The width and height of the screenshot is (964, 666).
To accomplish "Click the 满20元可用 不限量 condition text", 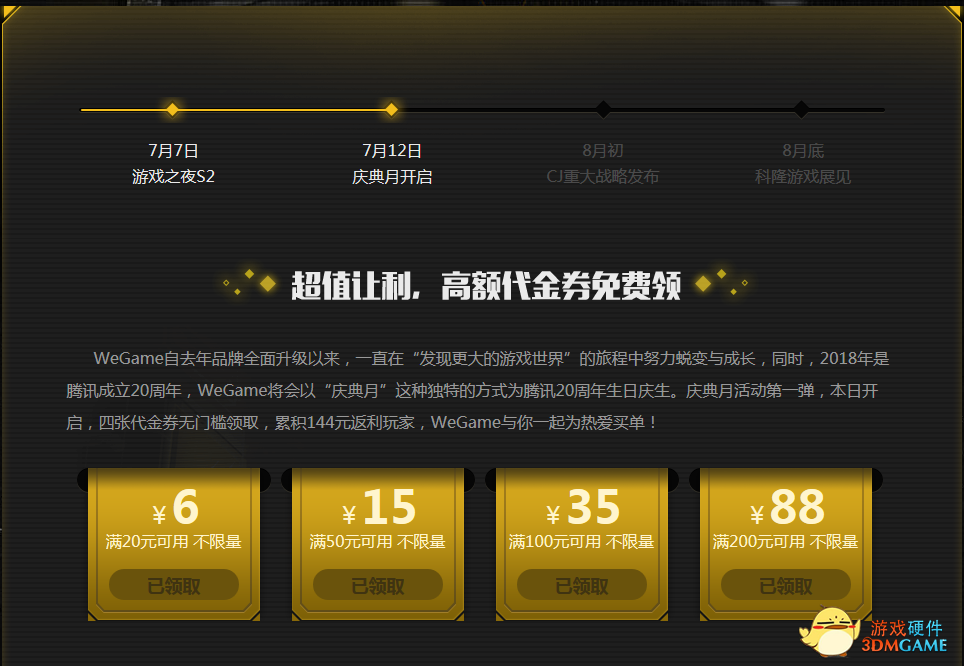I will [173, 542].
